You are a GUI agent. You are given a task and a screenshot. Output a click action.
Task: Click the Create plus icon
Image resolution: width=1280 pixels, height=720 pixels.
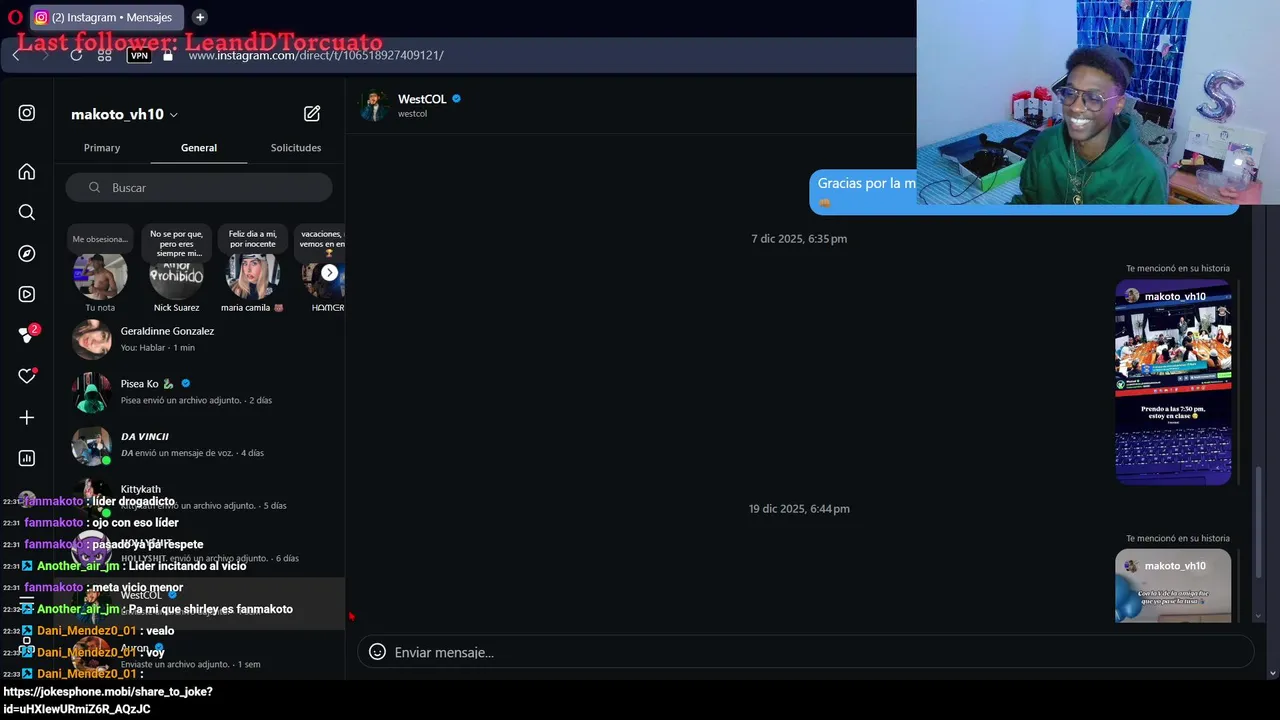[27, 417]
